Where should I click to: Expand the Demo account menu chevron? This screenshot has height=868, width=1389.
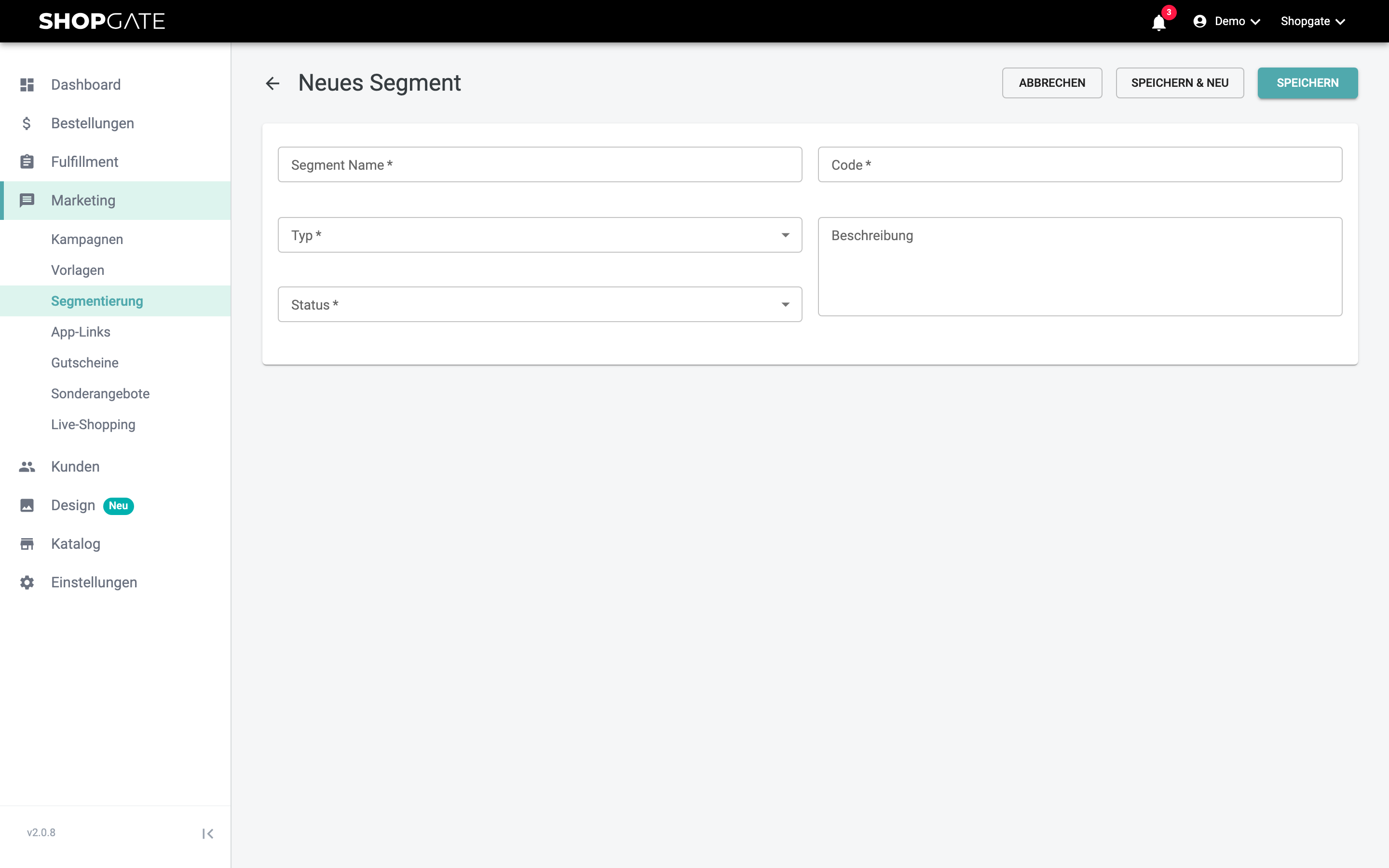(1255, 22)
